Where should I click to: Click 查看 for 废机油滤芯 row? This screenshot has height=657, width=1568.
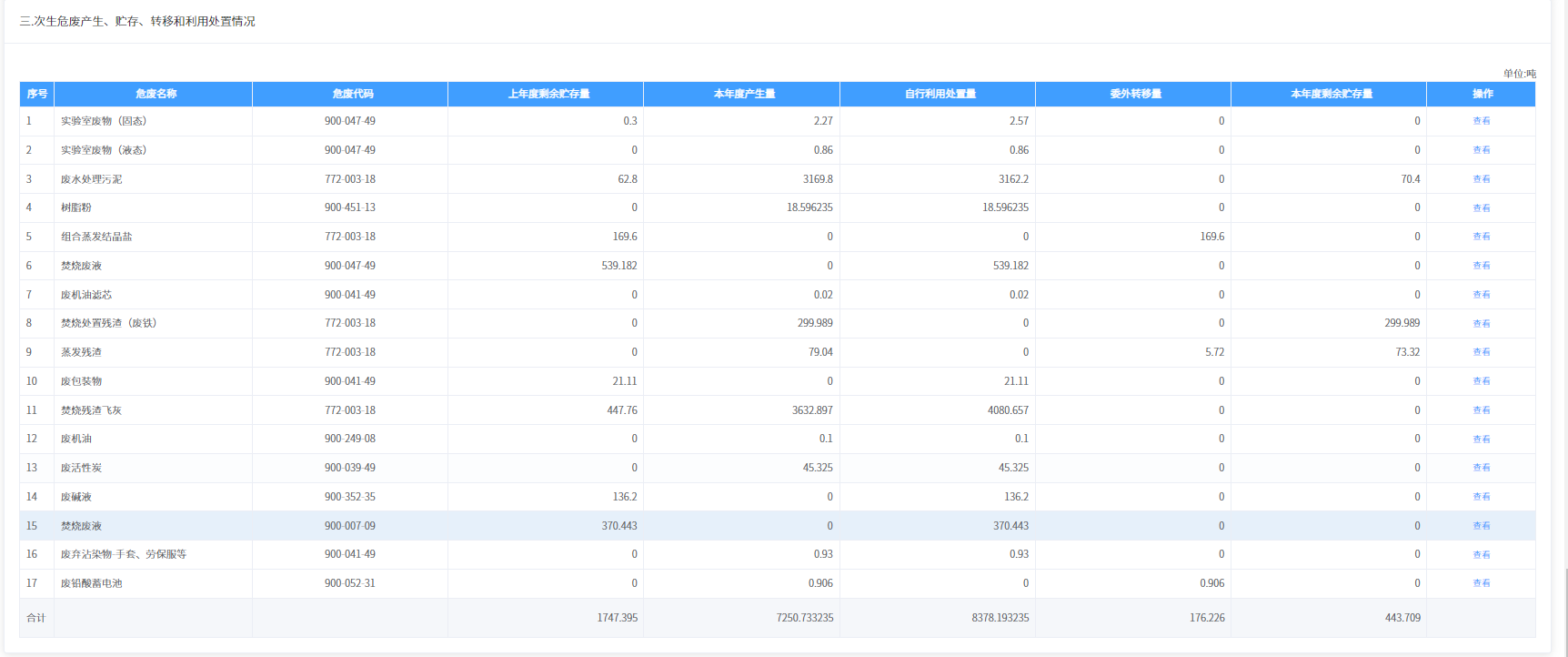point(1481,295)
